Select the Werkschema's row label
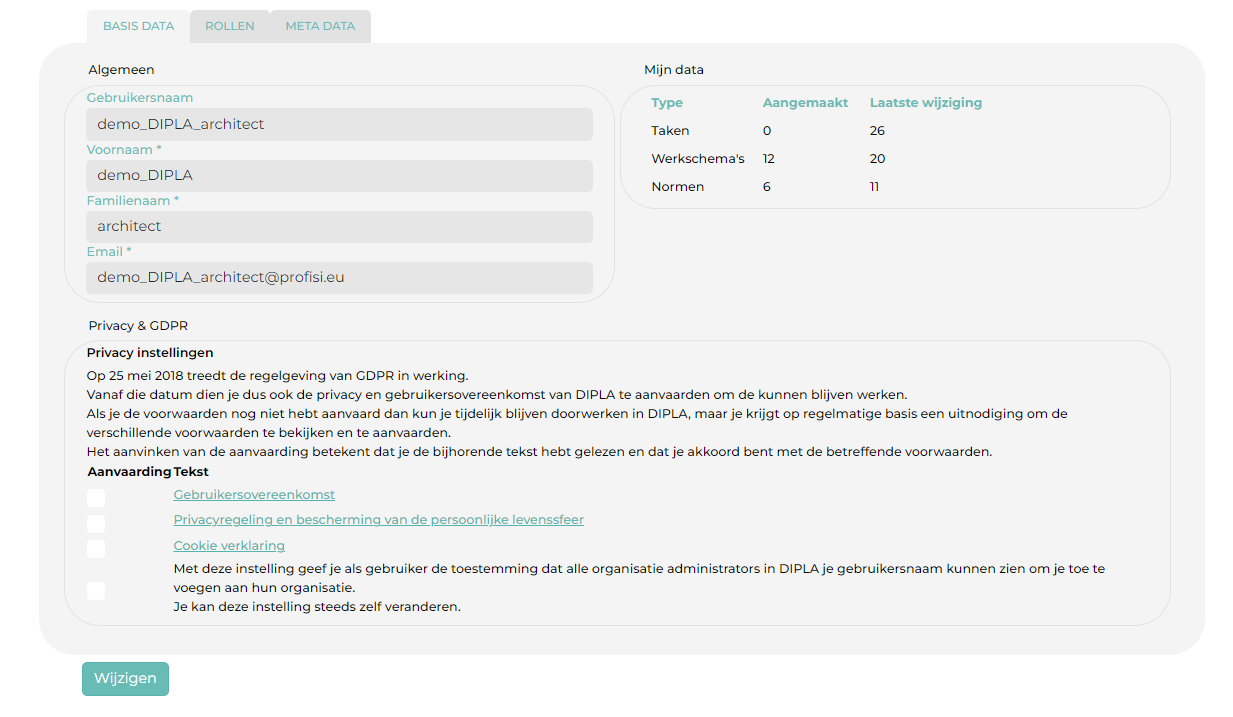Viewport: 1233px width, 717px height. pyautogui.click(x=698, y=159)
